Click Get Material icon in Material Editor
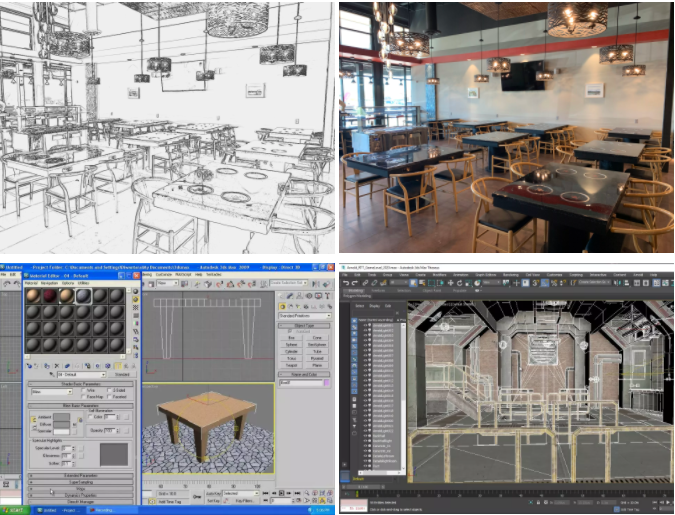 tap(29, 366)
